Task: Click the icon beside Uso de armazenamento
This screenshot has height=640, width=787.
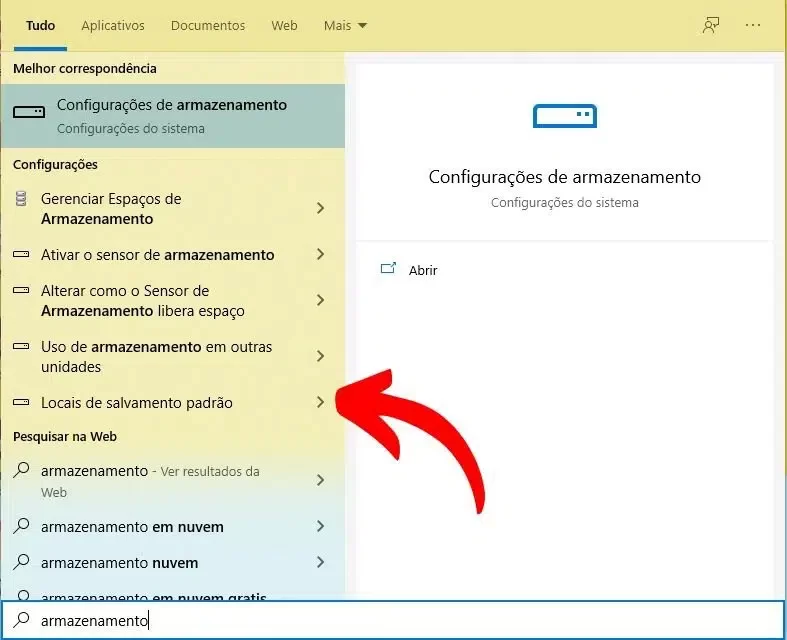Action: pyautogui.click(x=21, y=346)
